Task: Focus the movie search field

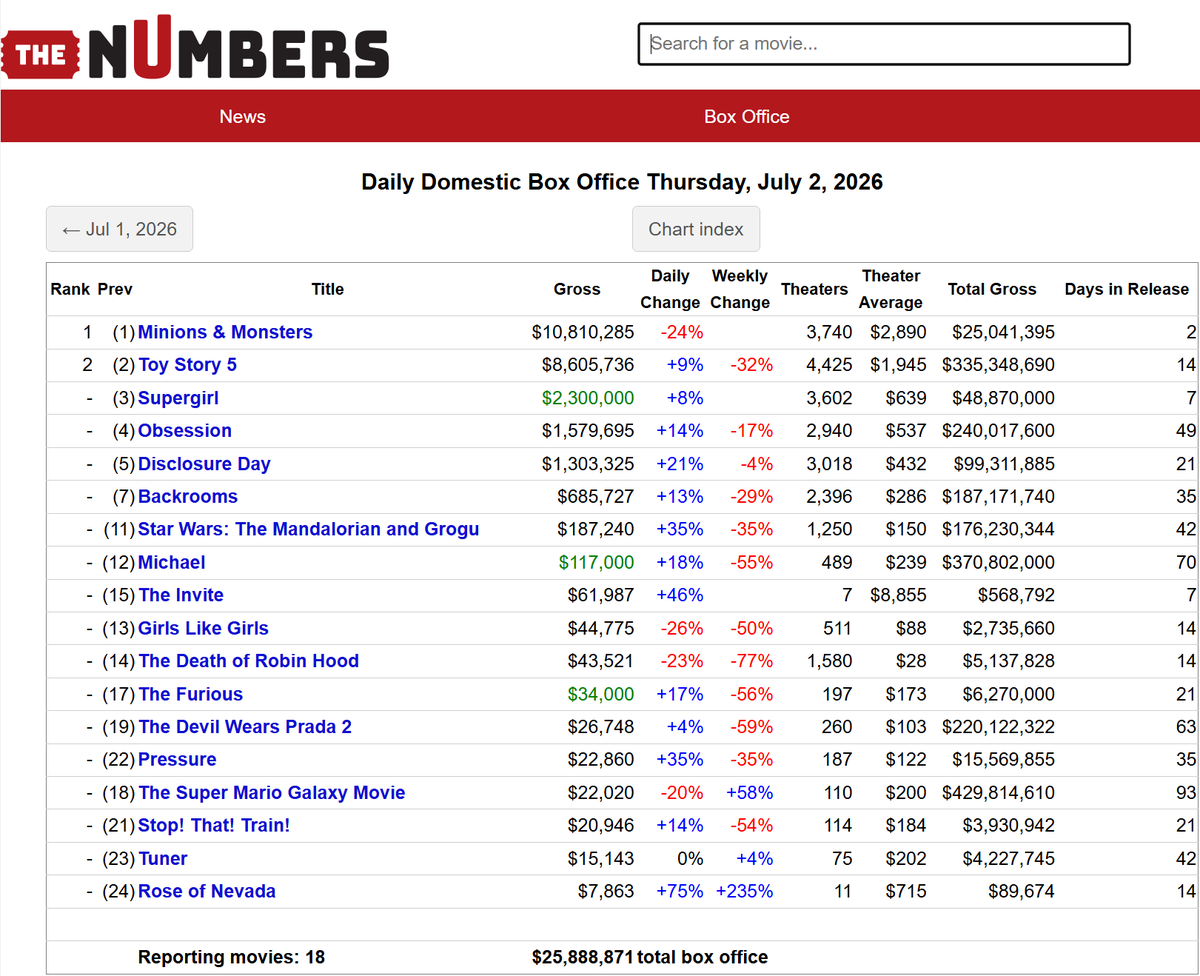Action: click(884, 44)
